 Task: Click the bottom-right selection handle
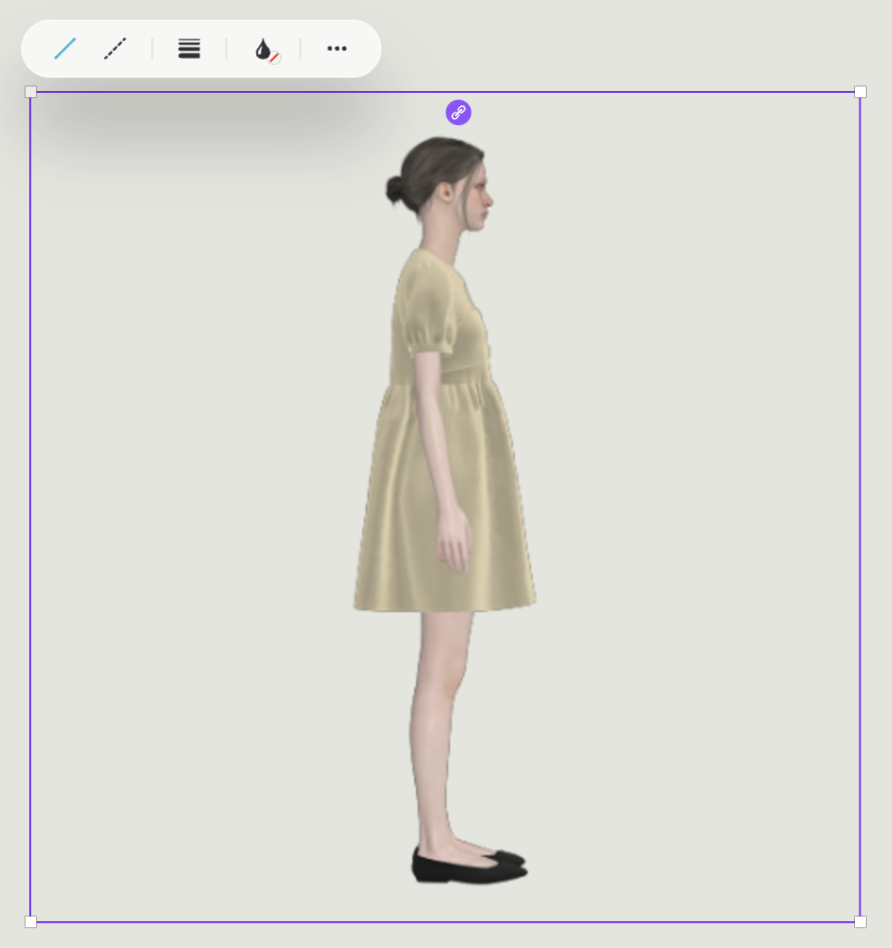[859, 921]
